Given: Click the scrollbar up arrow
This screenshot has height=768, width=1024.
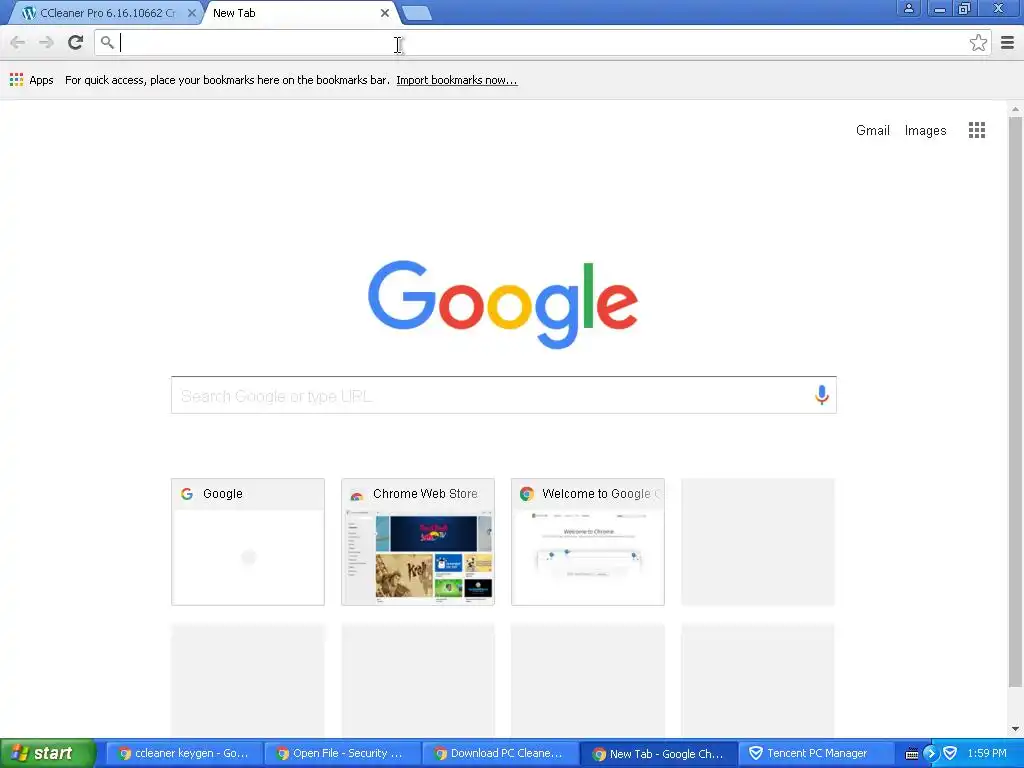Looking at the screenshot, I should click(1015, 109).
